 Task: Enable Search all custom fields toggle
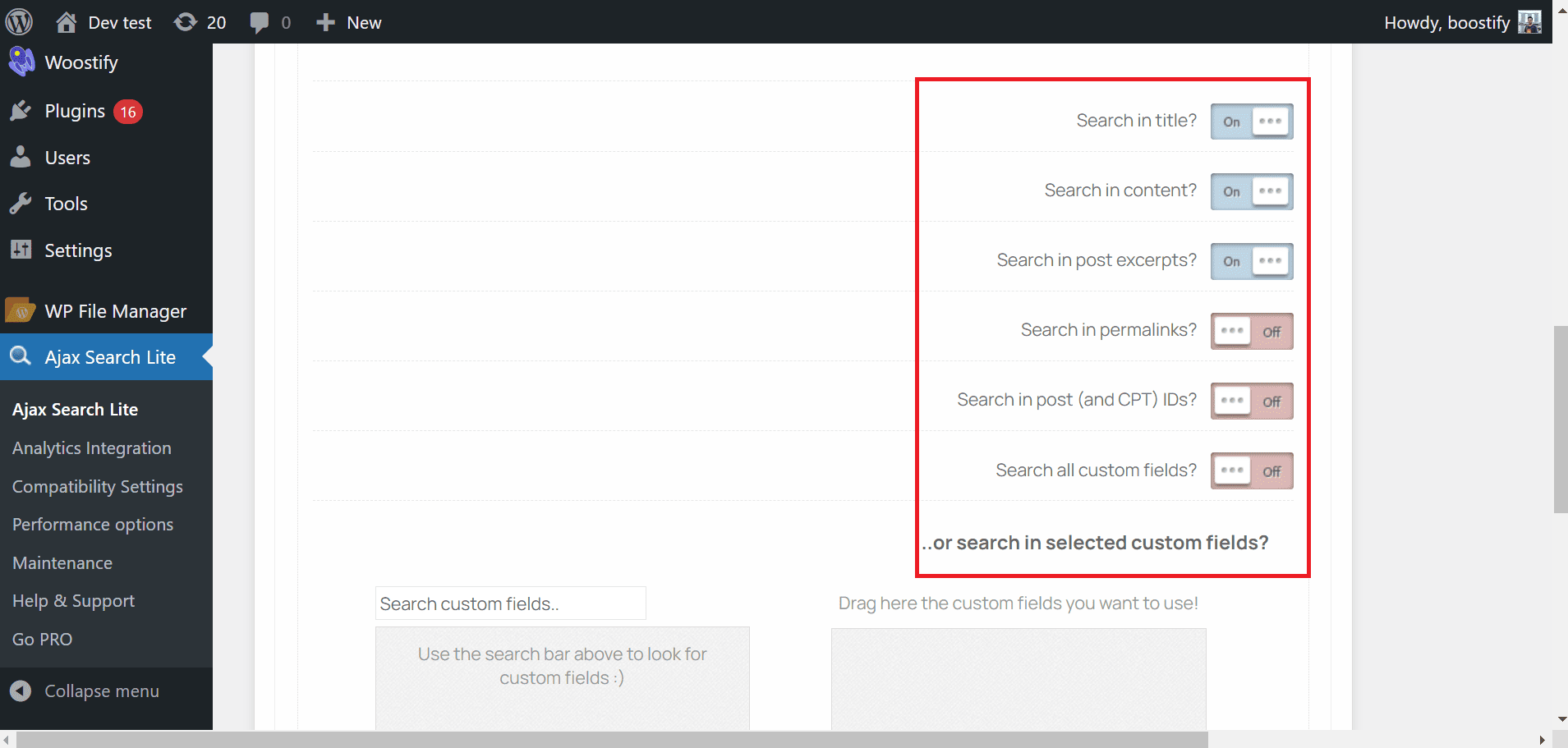pyautogui.click(x=1252, y=470)
